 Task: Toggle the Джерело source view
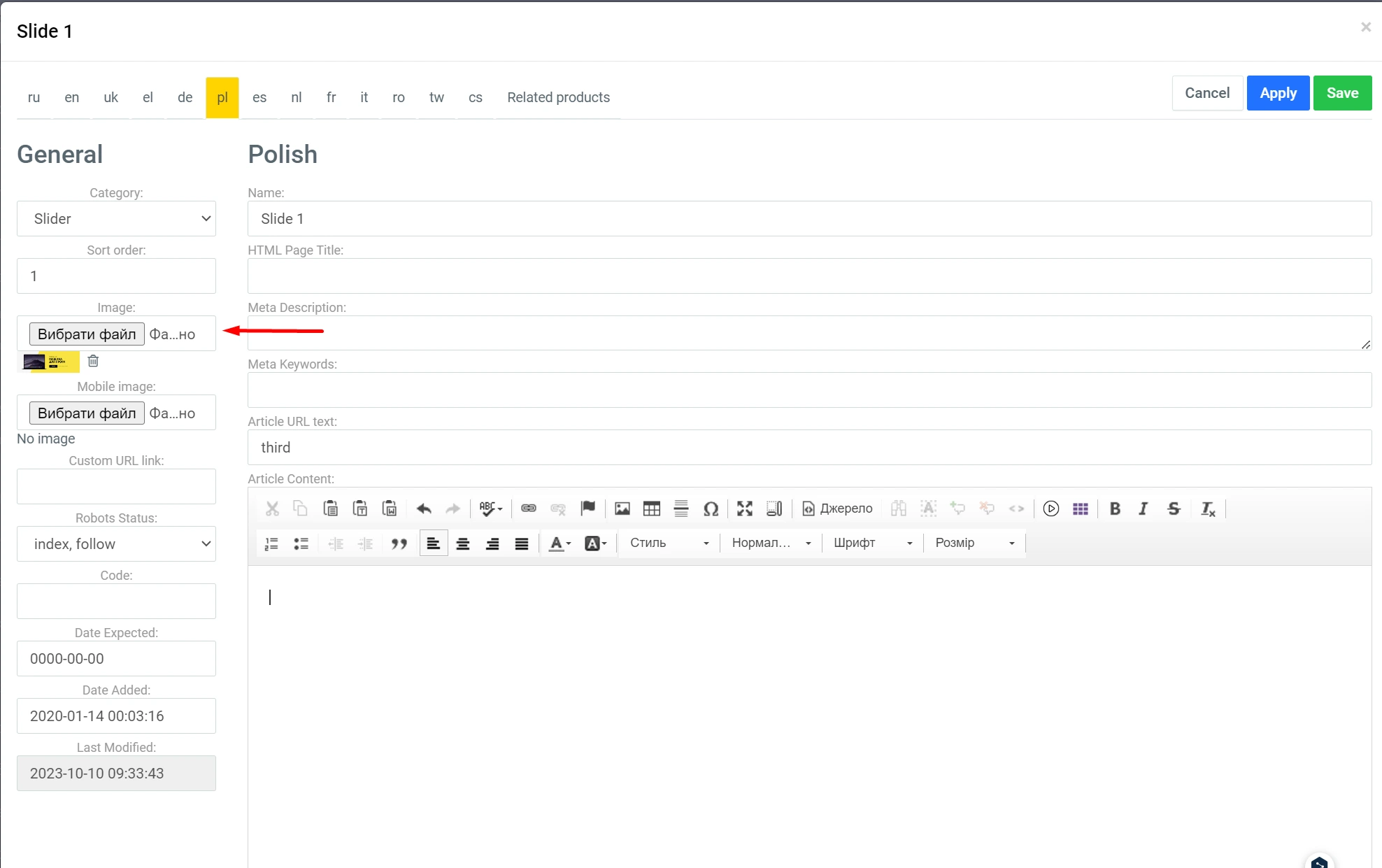(x=837, y=508)
